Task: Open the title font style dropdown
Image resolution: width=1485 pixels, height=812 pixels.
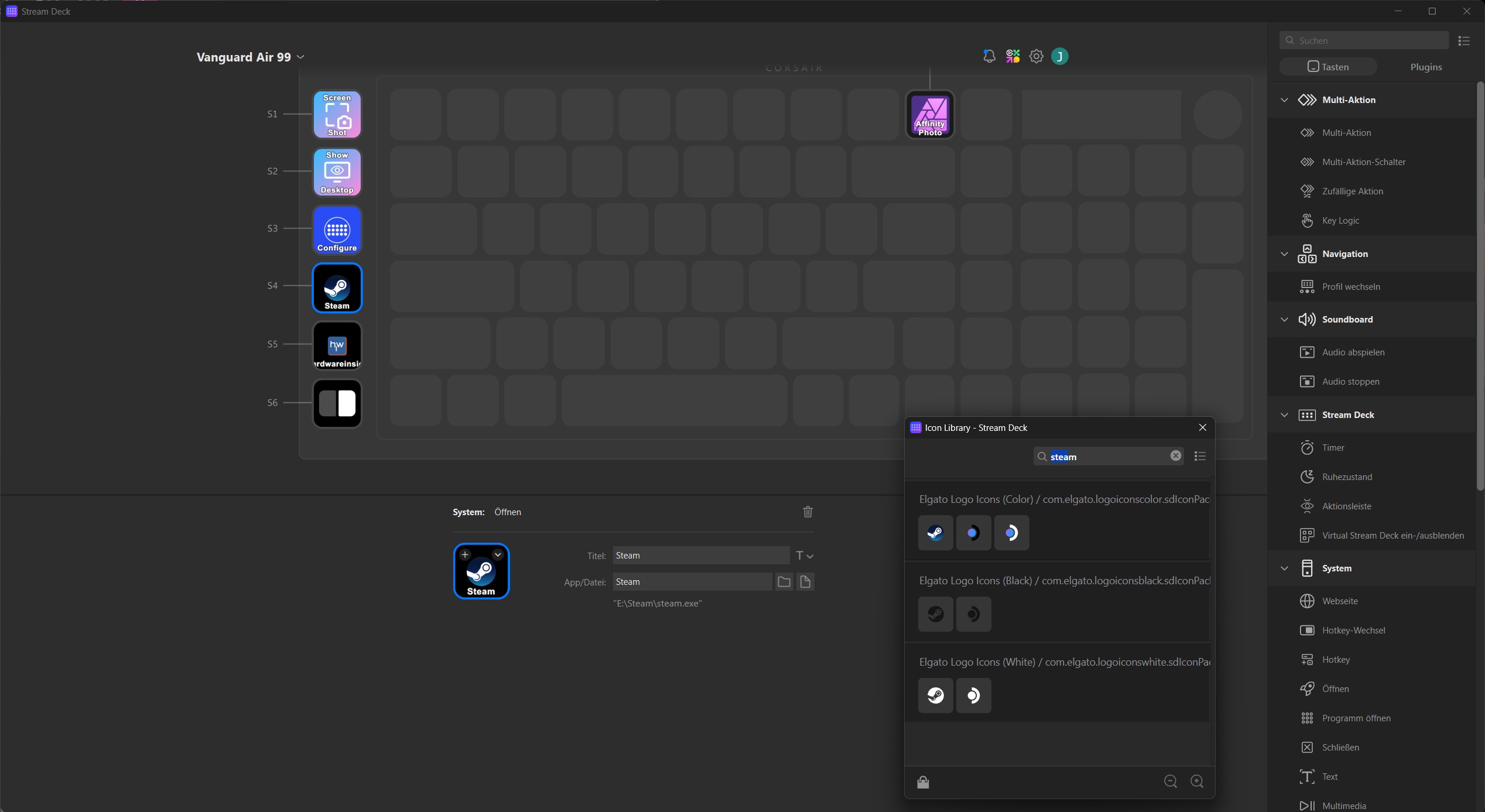Action: coord(805,556)
